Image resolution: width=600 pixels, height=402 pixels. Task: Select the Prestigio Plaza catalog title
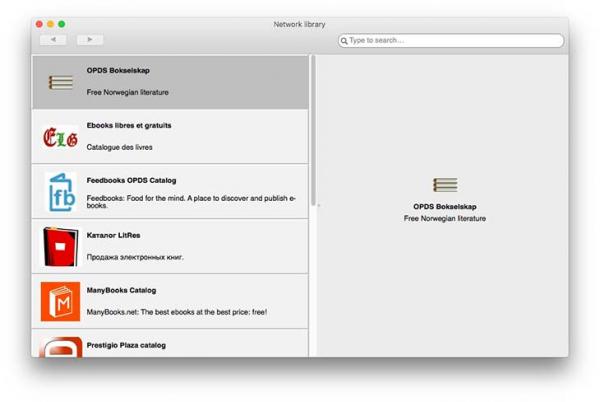coord(126,345)
